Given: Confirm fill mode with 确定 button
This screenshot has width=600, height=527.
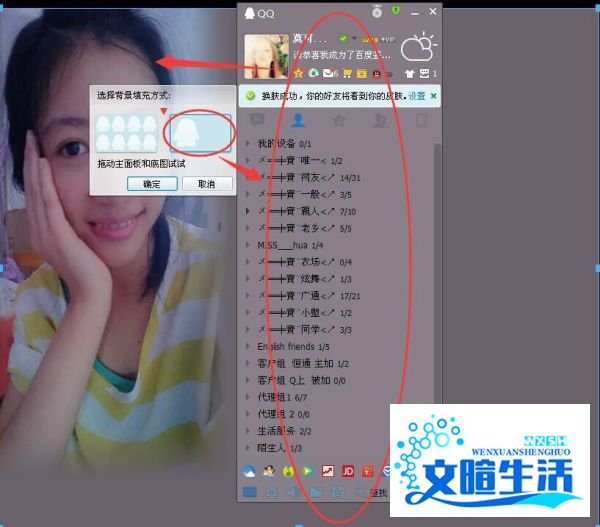Looking at the screenshot, I should click(x=152, y=184).
